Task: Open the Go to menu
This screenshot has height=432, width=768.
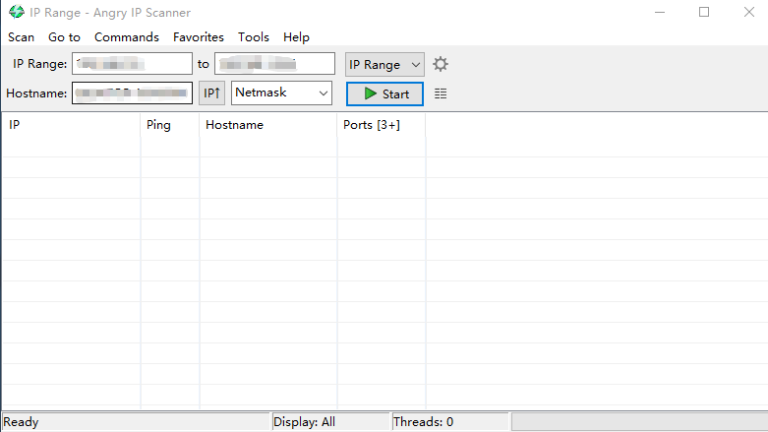Action: tap(64, 37)
